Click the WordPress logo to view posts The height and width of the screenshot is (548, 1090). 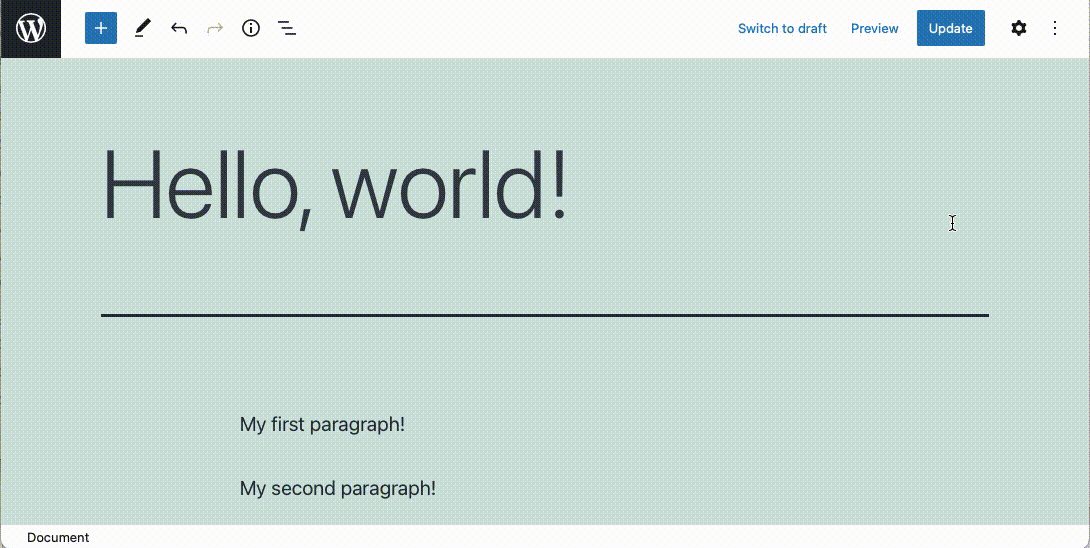(x=31, y=29)
